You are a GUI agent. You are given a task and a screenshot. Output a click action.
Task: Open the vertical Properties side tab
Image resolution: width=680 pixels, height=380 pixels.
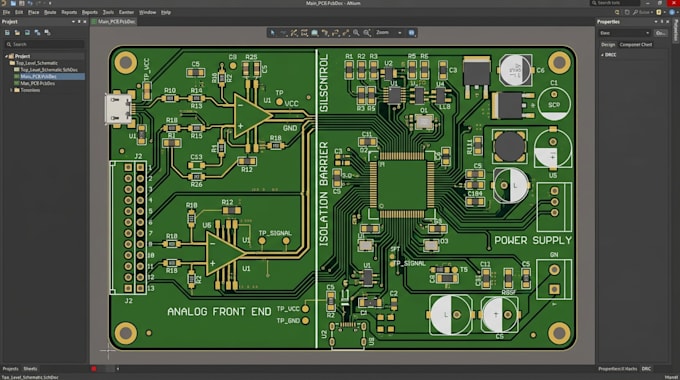676,30
